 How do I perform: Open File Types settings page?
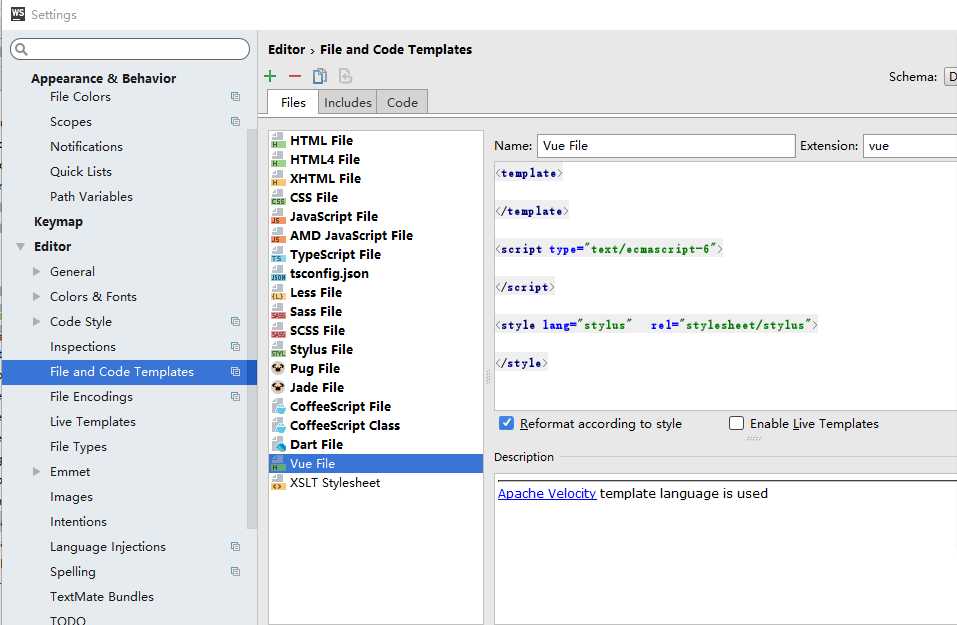(78, 447)
